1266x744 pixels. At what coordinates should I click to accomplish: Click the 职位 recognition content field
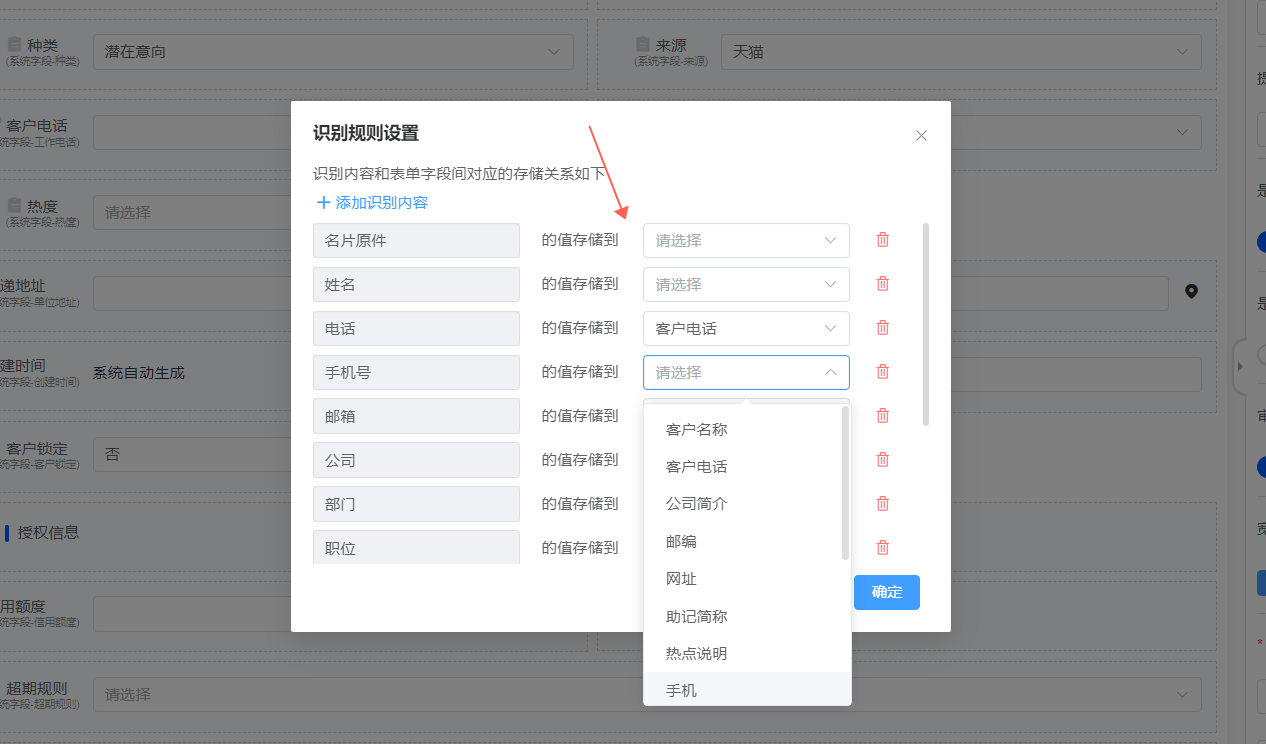click(x=416, y=547)
